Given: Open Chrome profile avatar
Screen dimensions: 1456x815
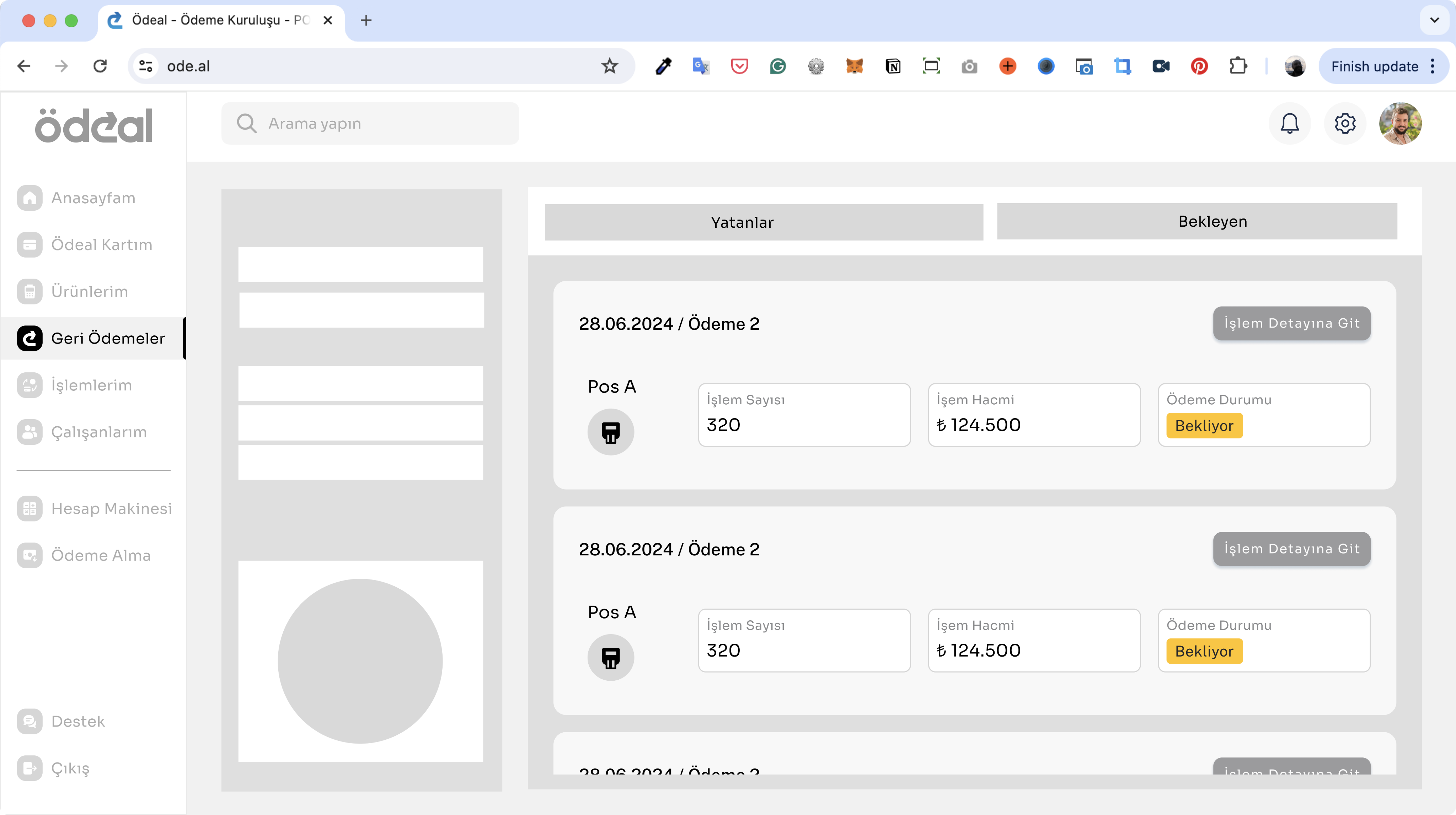Looking at the screenshot, I should pos(1295,66).
